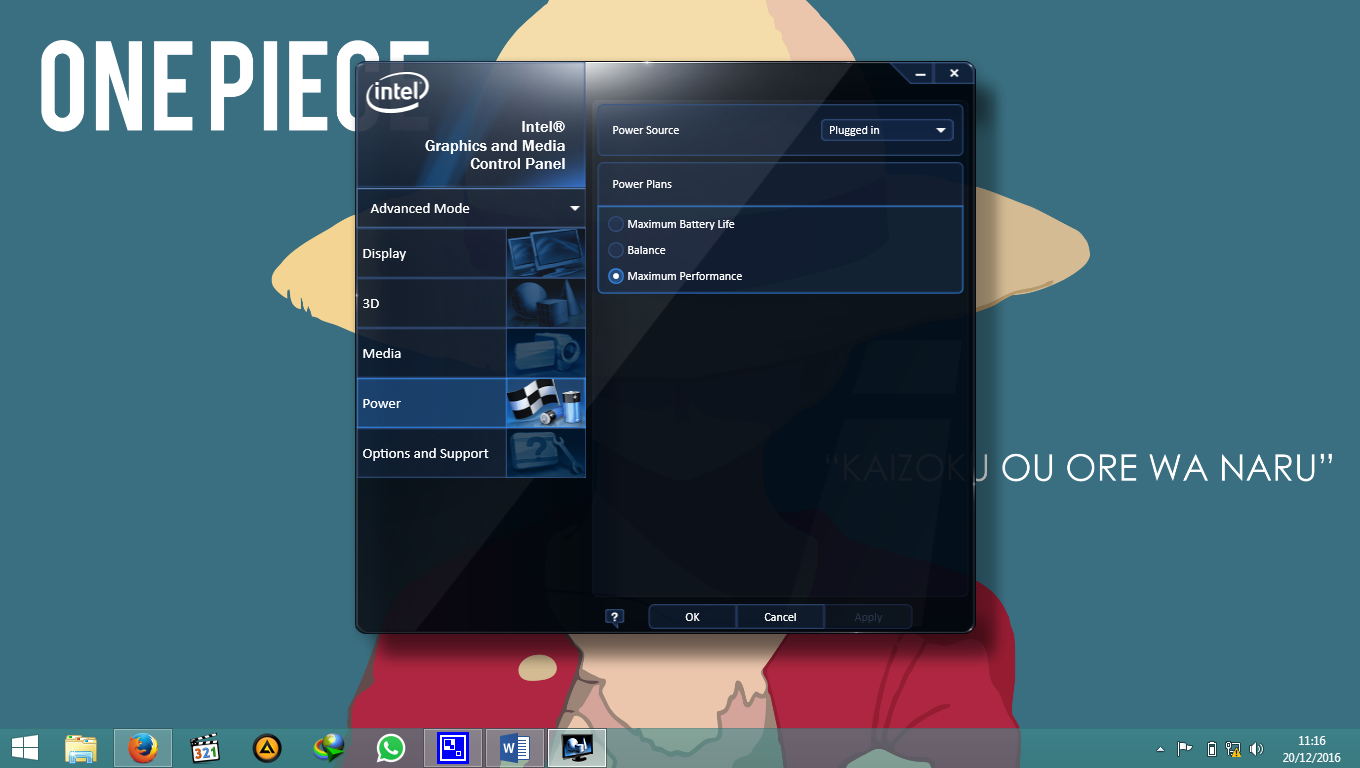Viewport: 1360px width, 768px height.
Task: Switch to Firefox in the taskbar
Action: 143,747
